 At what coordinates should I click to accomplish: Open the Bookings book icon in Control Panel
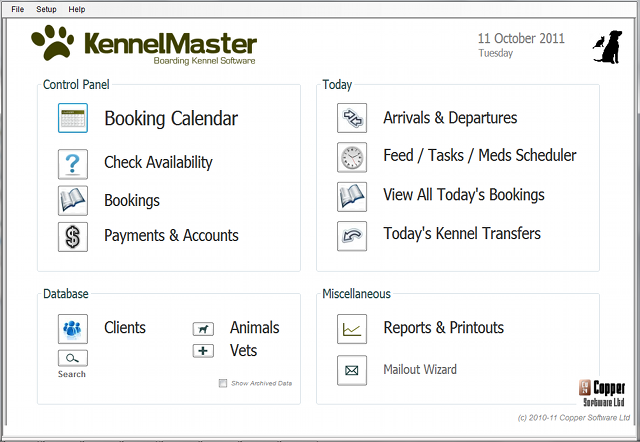73,200
